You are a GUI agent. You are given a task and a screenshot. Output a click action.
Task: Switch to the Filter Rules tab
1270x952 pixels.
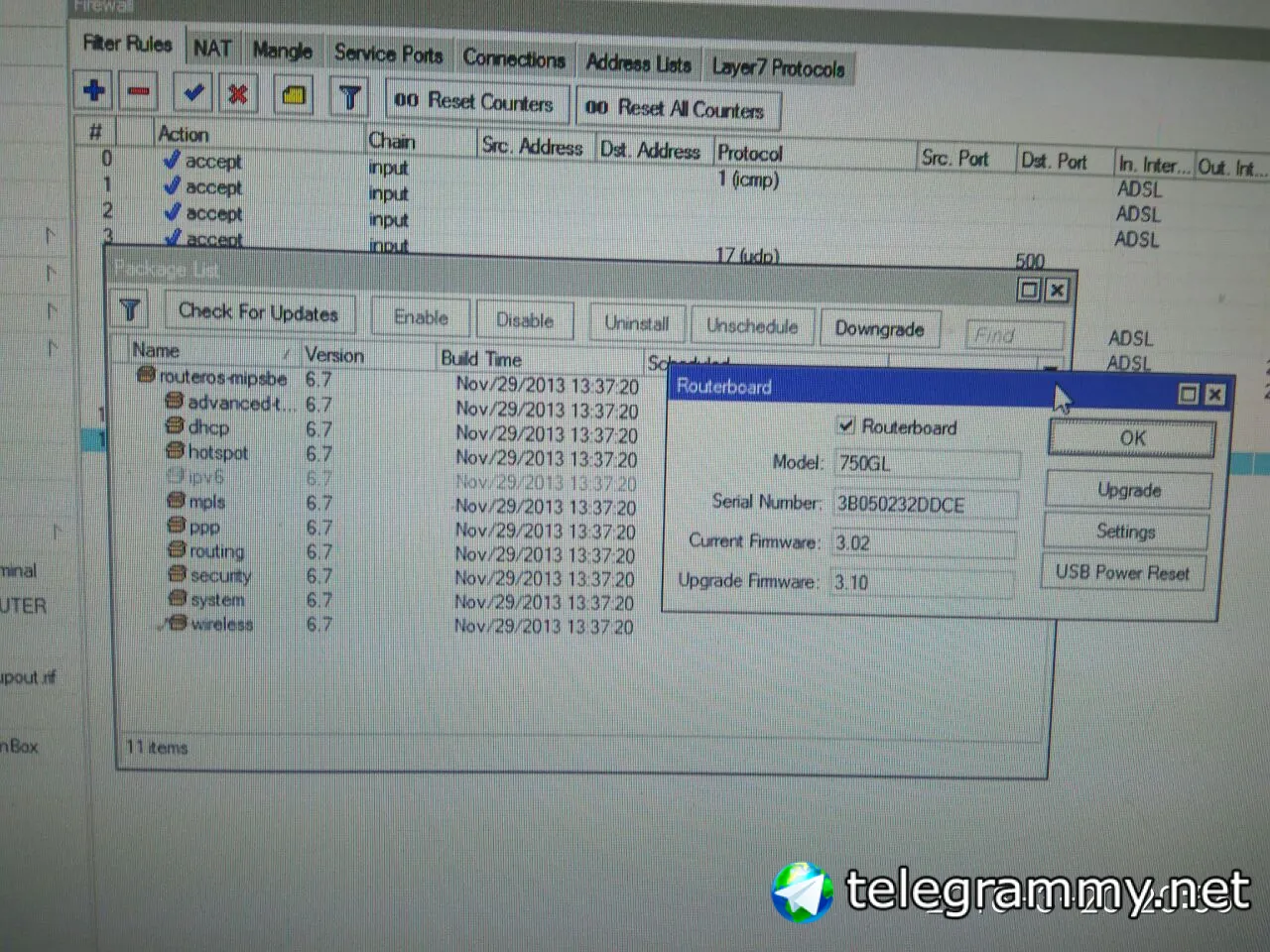click(127, 44)
